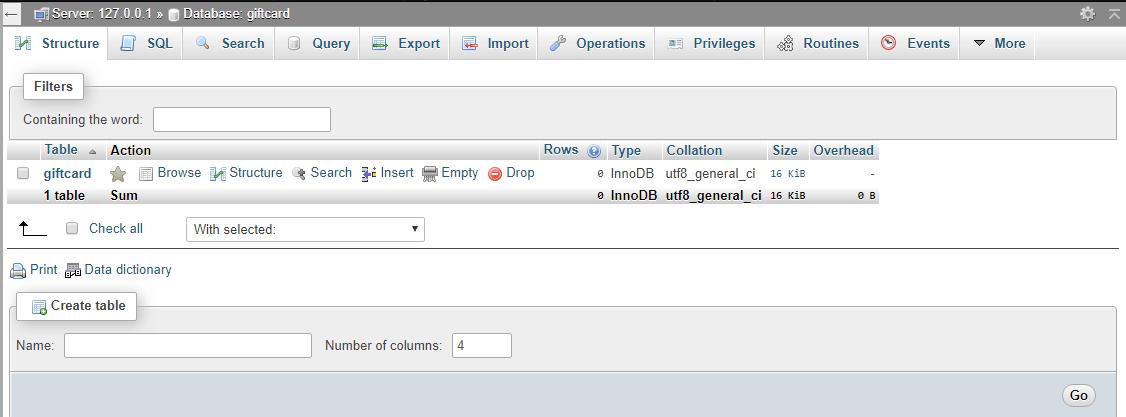Collapse the navigation panel with left arrow
Image resolution: width=1126 pixels, height=417 pixels.
pos(12,14)
